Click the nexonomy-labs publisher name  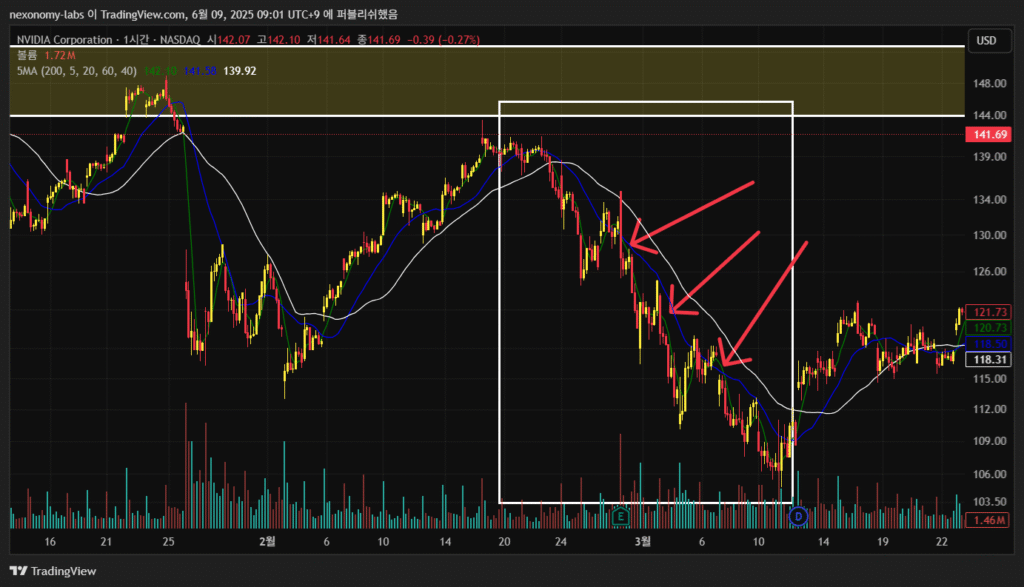[x=50, y=14]
